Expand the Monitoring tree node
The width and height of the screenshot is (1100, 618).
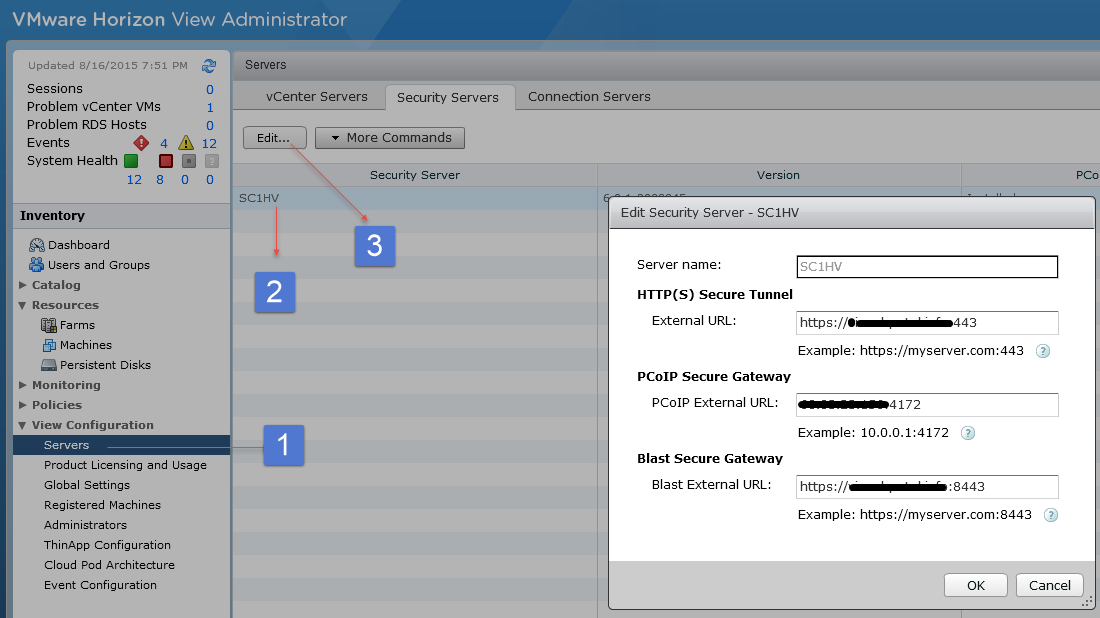22,385
